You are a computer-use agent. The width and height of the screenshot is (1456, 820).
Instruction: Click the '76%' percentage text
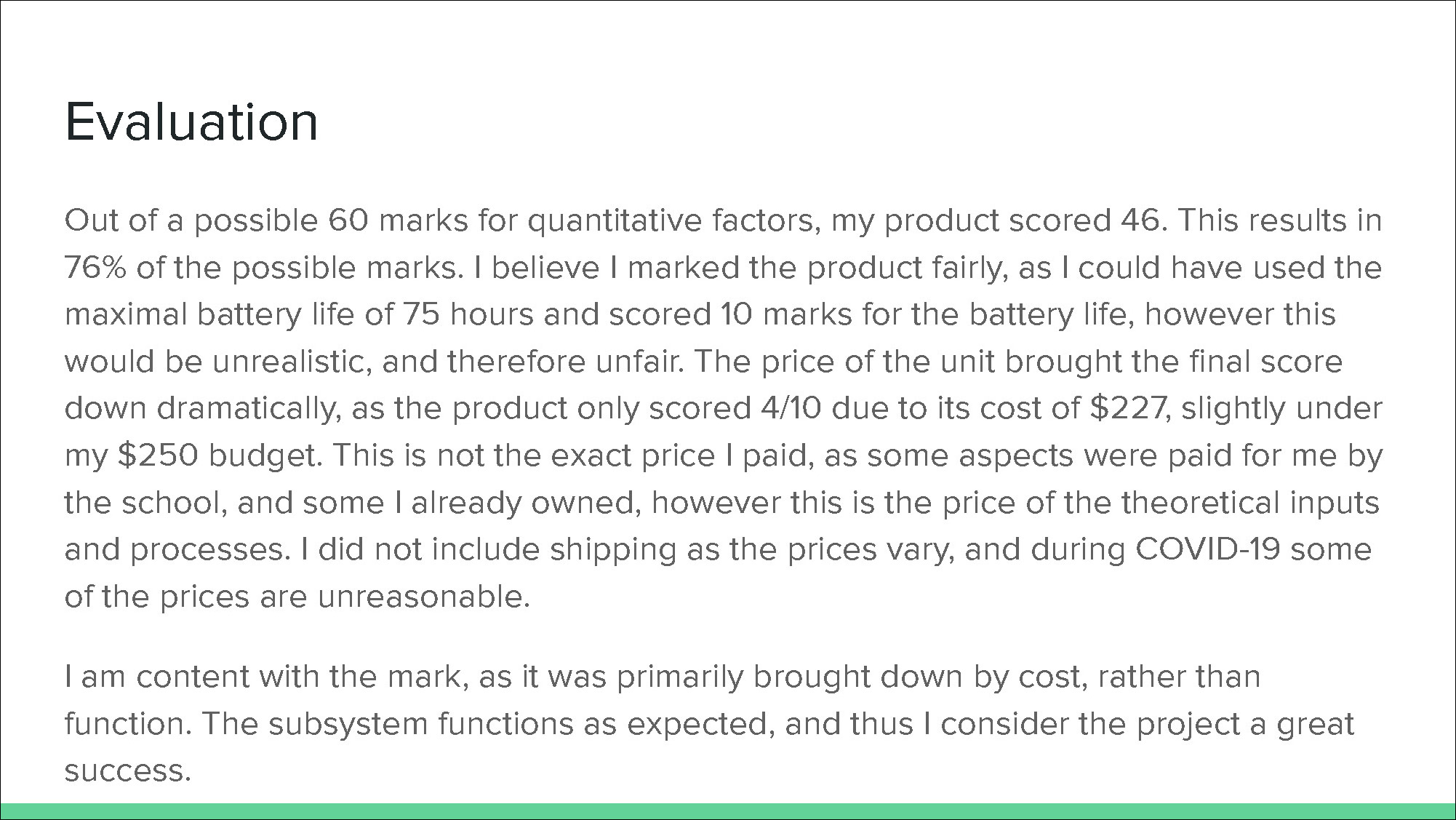pyautogui.click(x=95, y=268)
